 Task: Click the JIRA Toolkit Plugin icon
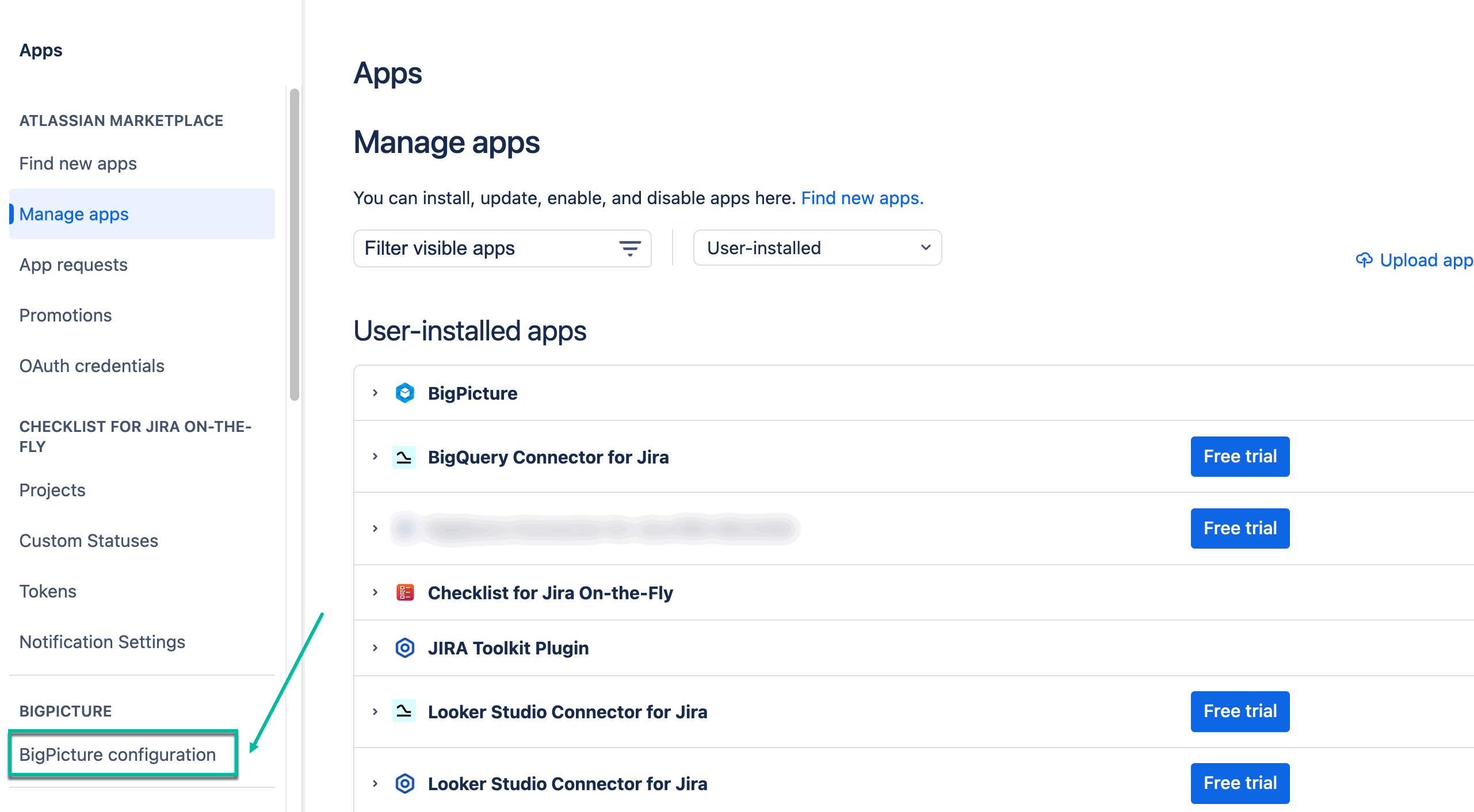[405, 648]
